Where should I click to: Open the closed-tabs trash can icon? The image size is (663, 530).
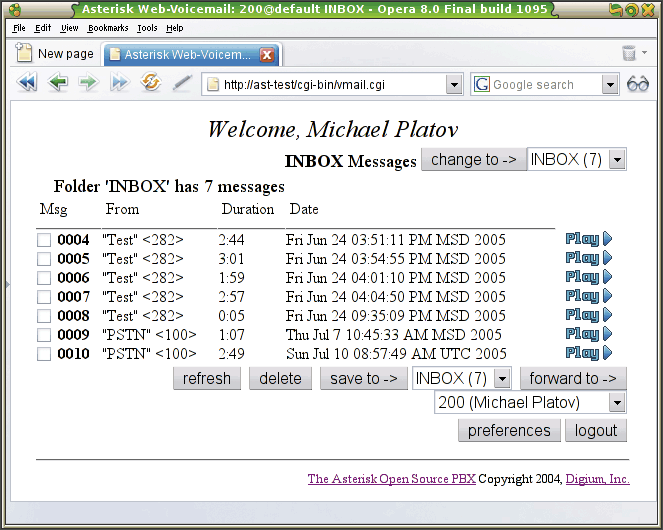tap(629, 54)
